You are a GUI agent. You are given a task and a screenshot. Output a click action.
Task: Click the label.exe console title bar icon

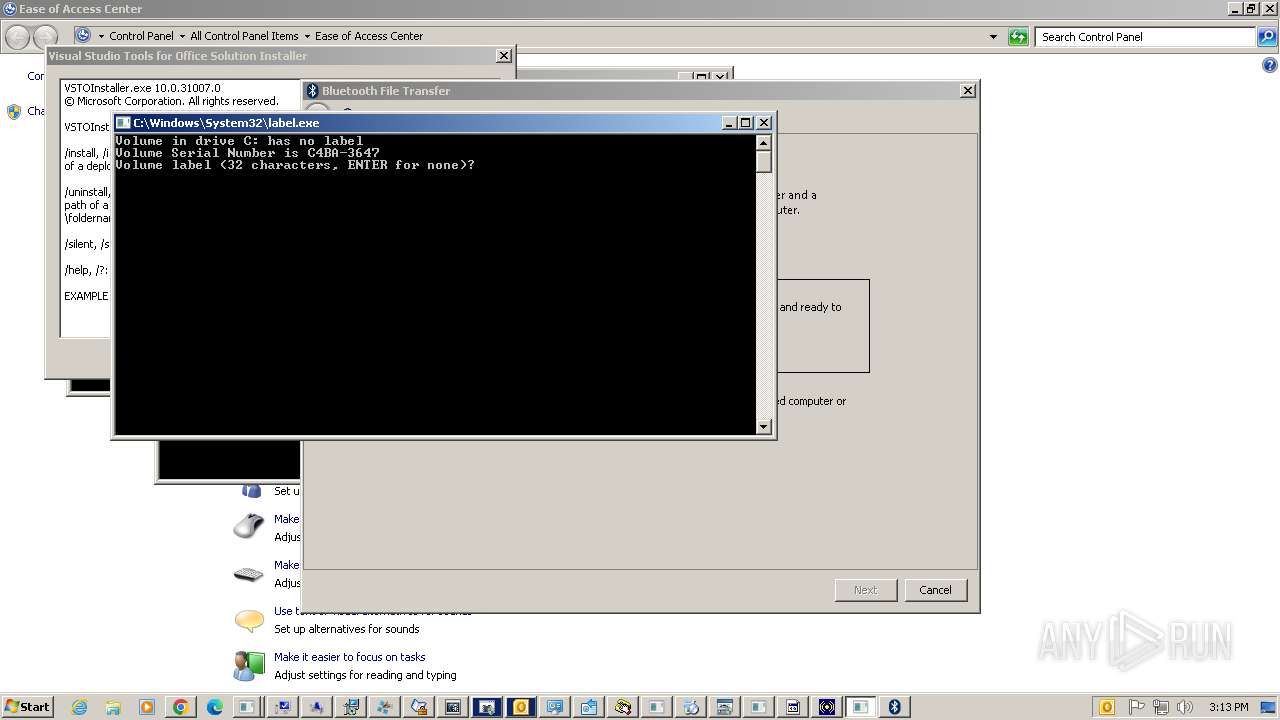point(124,123)
